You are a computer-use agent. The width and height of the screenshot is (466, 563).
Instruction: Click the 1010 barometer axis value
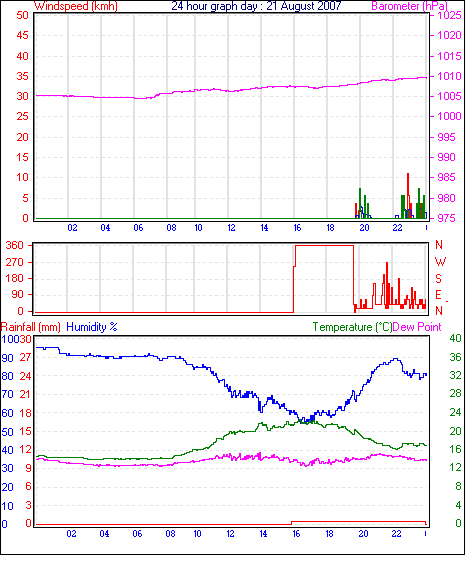[449, 76]
